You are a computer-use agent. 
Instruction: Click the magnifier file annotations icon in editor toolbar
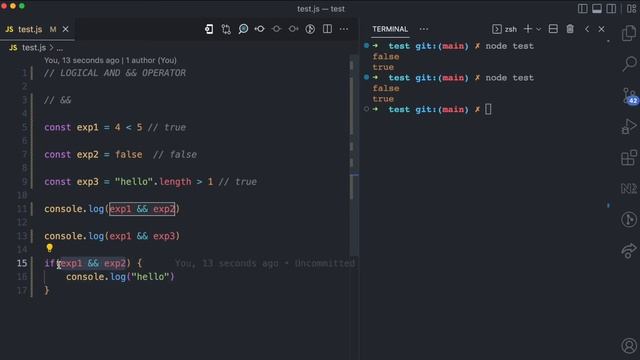243,29
